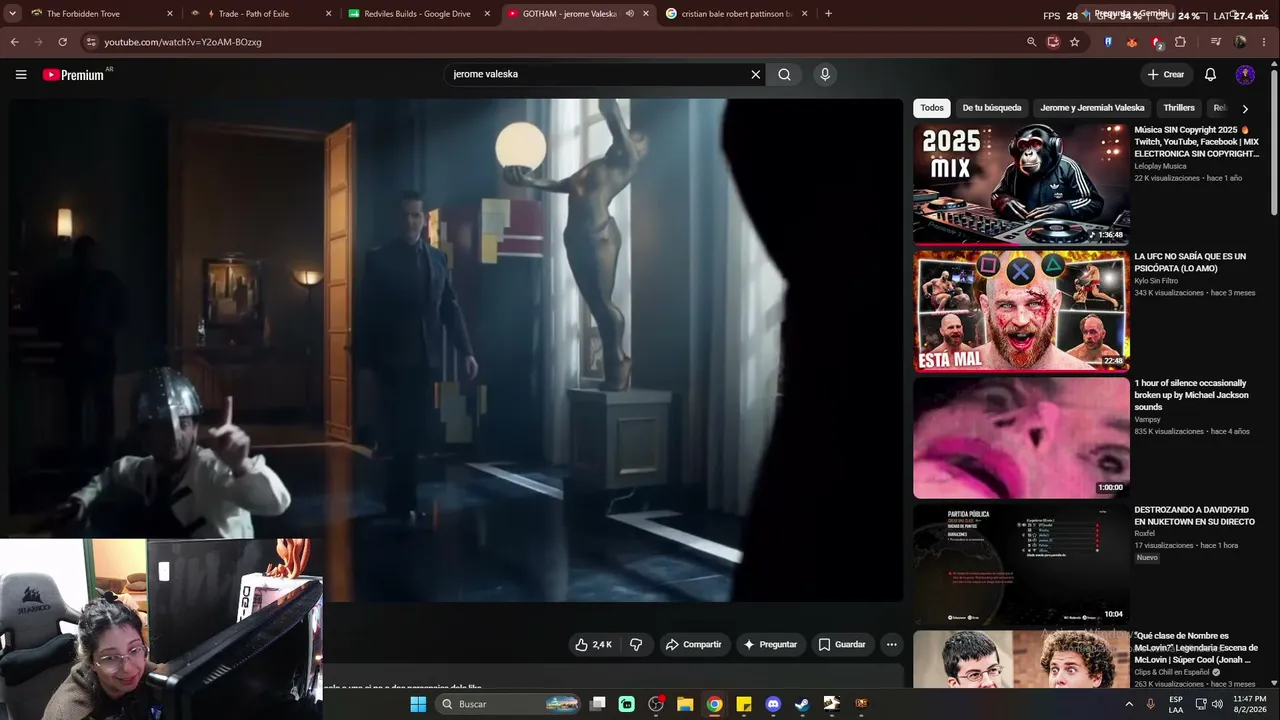The height and width of the screenshot is (720, 1280).
Task: Go back in the browser
Action: 14,42
